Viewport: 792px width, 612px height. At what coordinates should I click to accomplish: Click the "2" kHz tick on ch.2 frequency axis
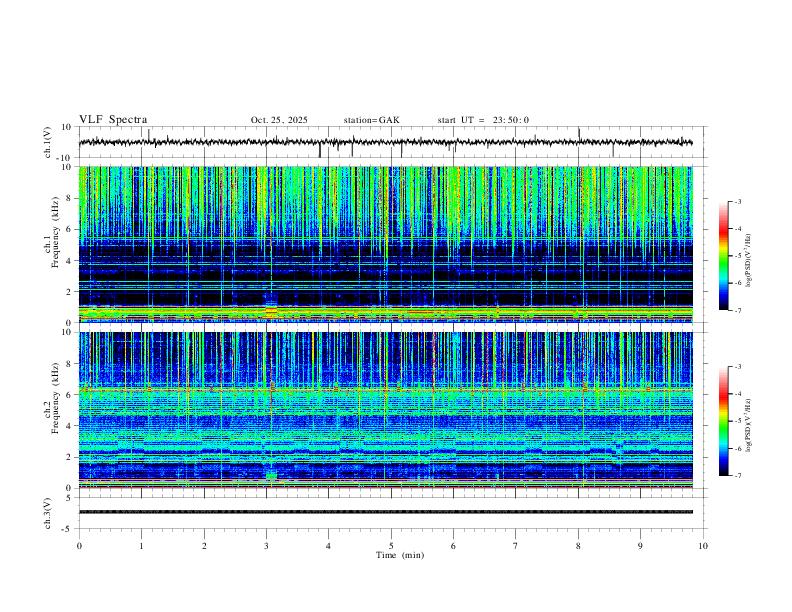point(70,457)
